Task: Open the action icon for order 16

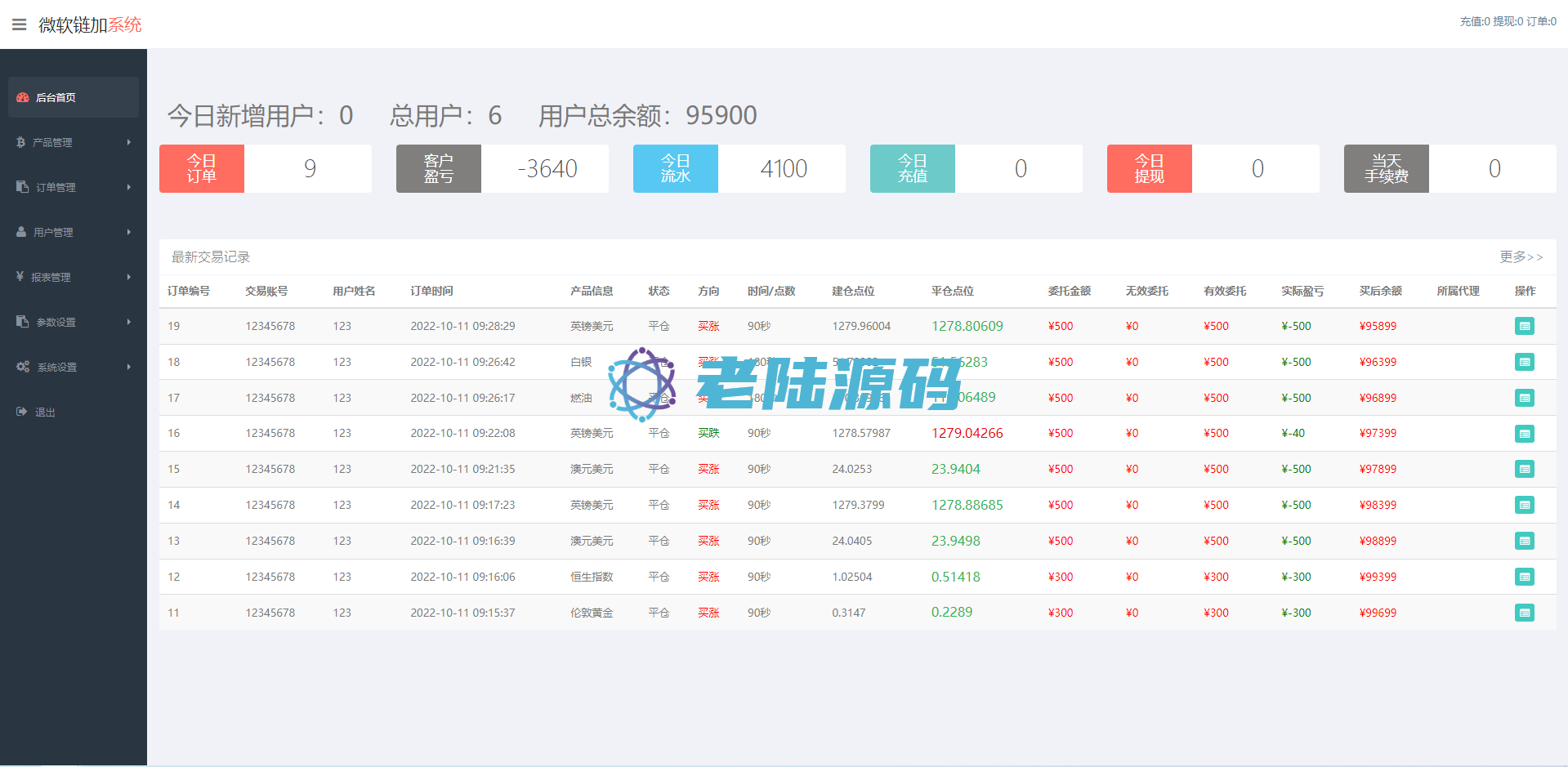Action: 1524,434
